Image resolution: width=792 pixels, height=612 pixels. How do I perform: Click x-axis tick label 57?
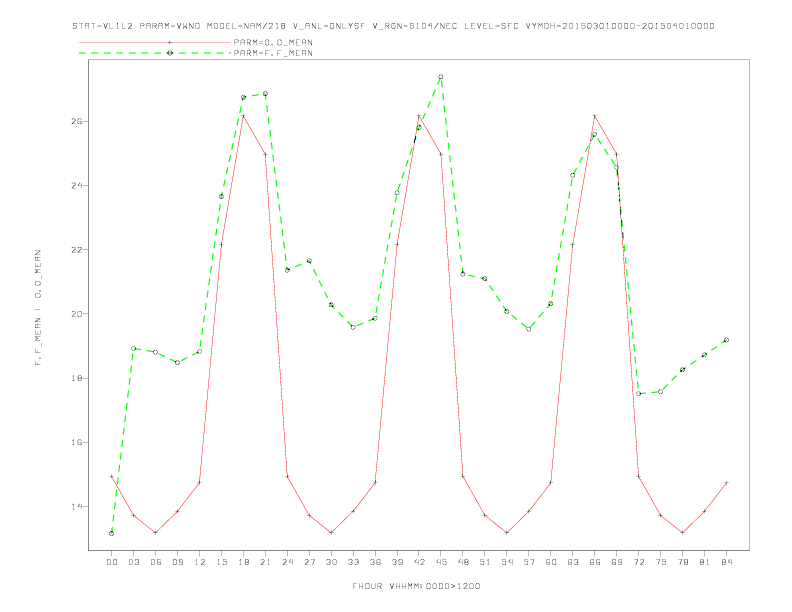tap(529, 562)
